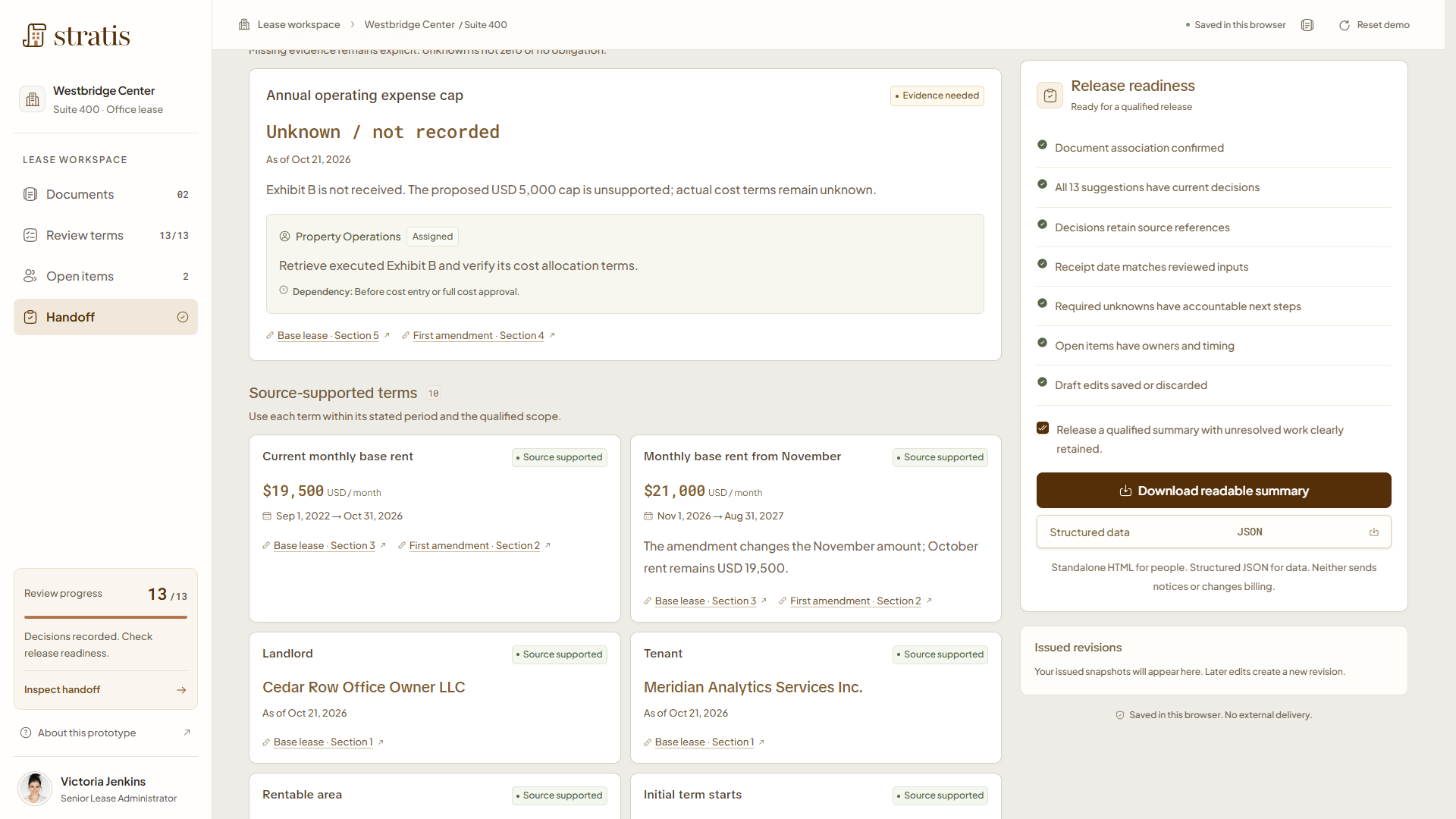1456x819 pixels.
Task: Click the Review progress bar
Action: (x=105, y=617)
